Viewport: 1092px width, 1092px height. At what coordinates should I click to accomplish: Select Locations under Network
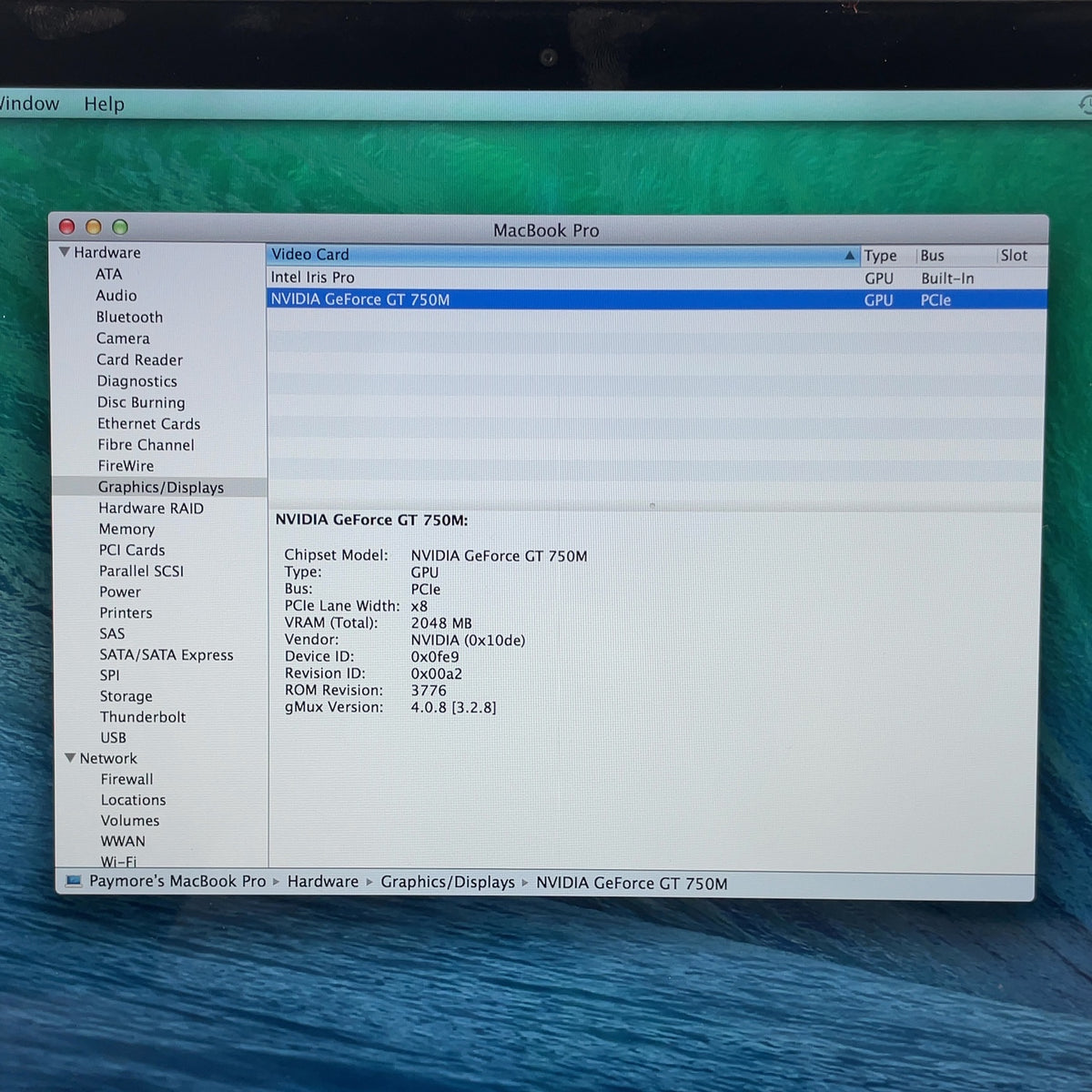point(133,800)
